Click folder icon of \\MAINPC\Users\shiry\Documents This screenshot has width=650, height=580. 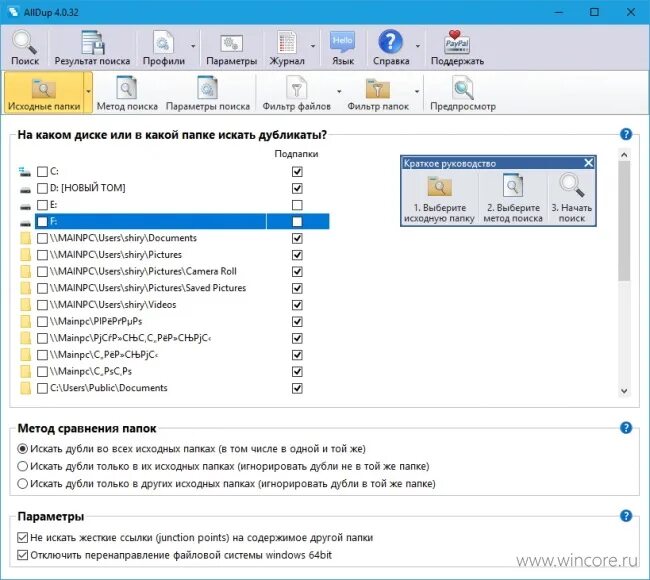[x=26, y=238]
